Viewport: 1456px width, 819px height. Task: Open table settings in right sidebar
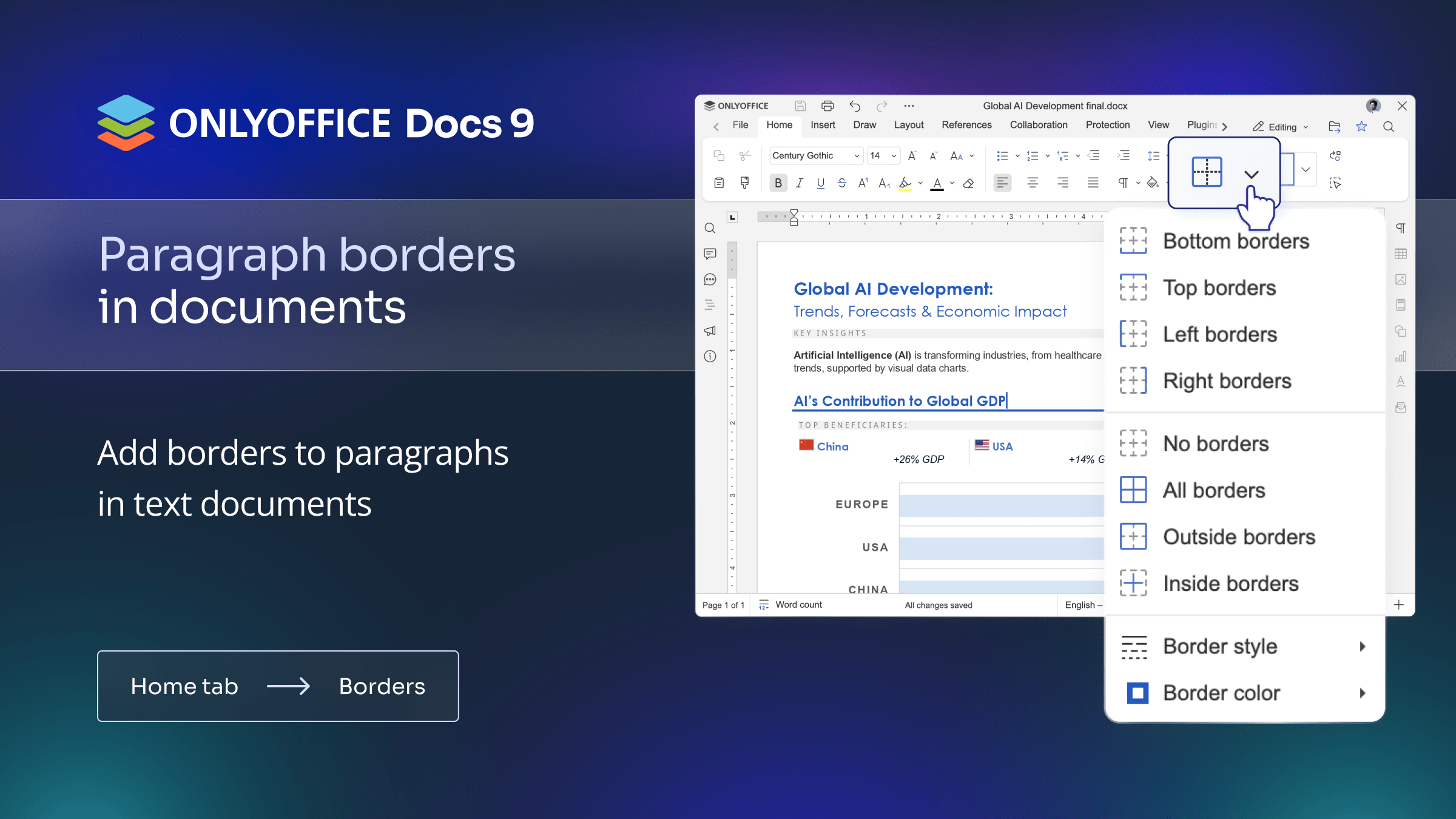[1401, 254]
